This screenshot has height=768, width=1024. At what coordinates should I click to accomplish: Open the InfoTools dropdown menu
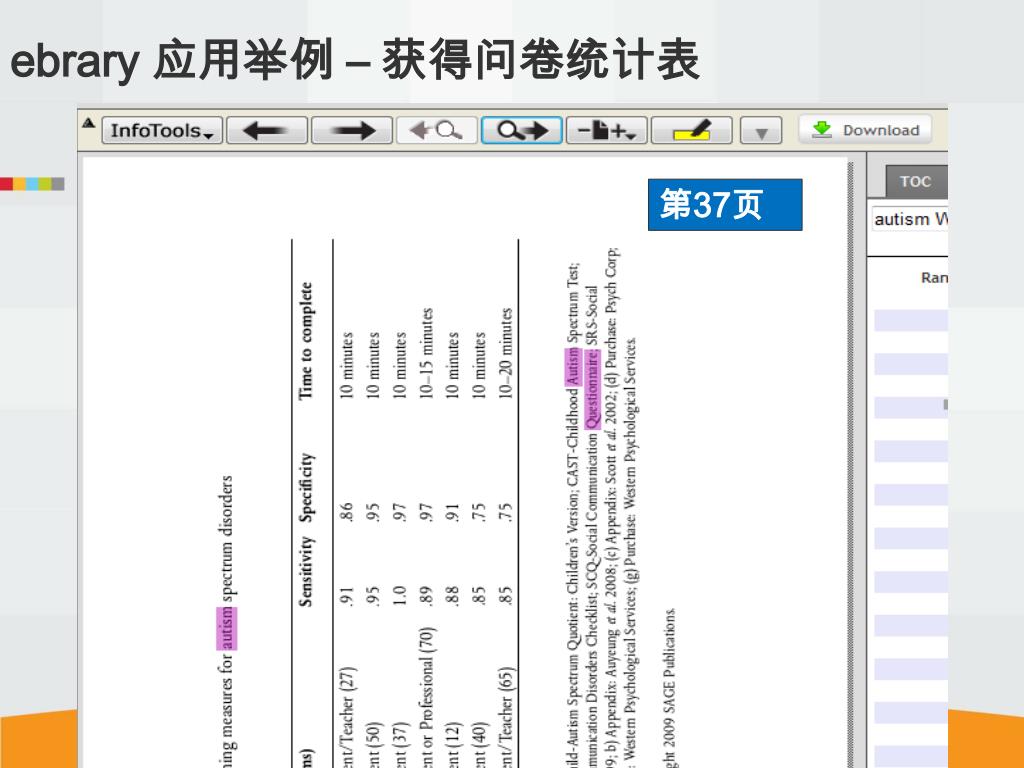[162, 130]
